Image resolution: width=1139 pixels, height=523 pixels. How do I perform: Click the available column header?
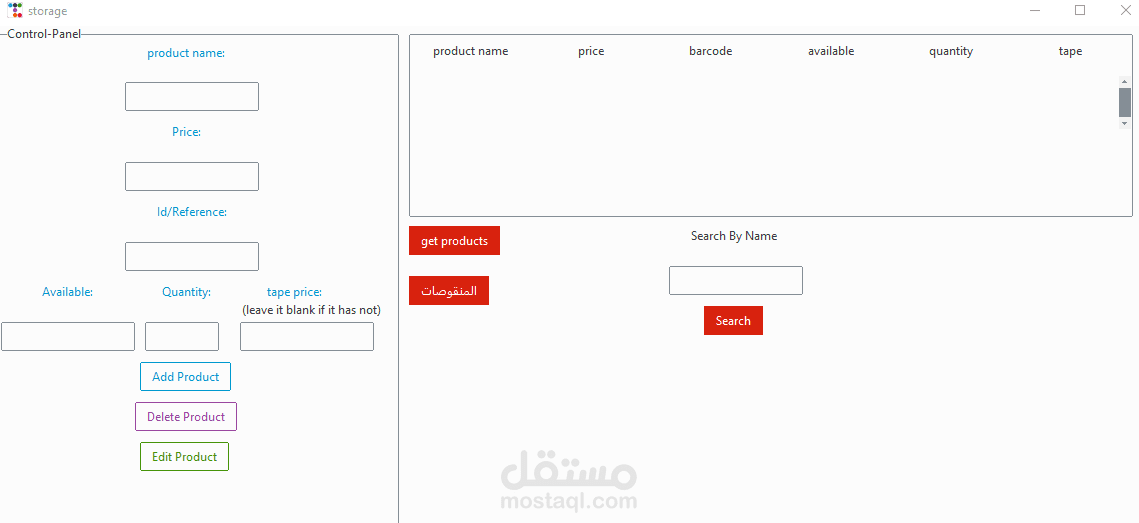(831, 51)
